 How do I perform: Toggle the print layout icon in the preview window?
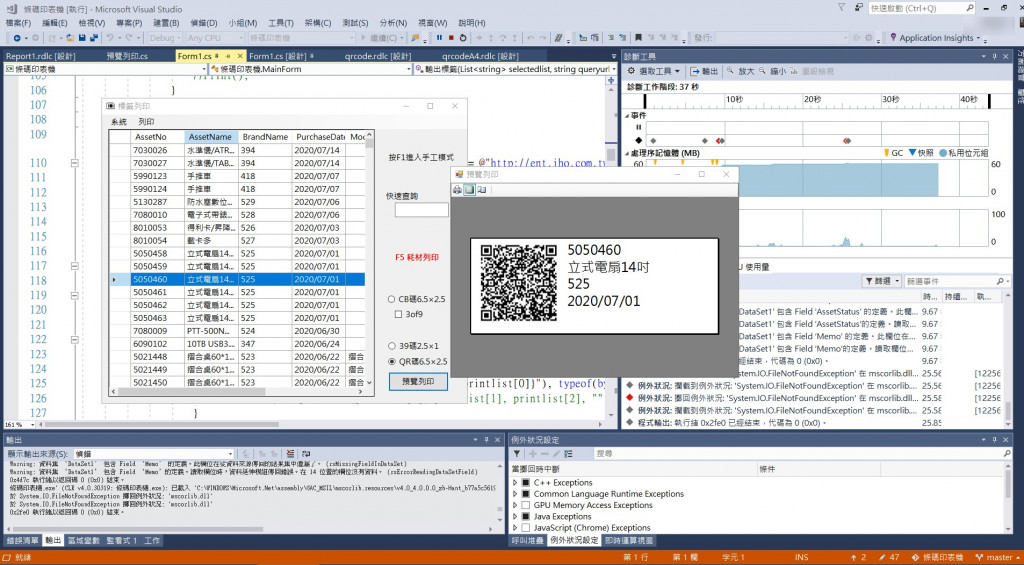click(469, 190)
